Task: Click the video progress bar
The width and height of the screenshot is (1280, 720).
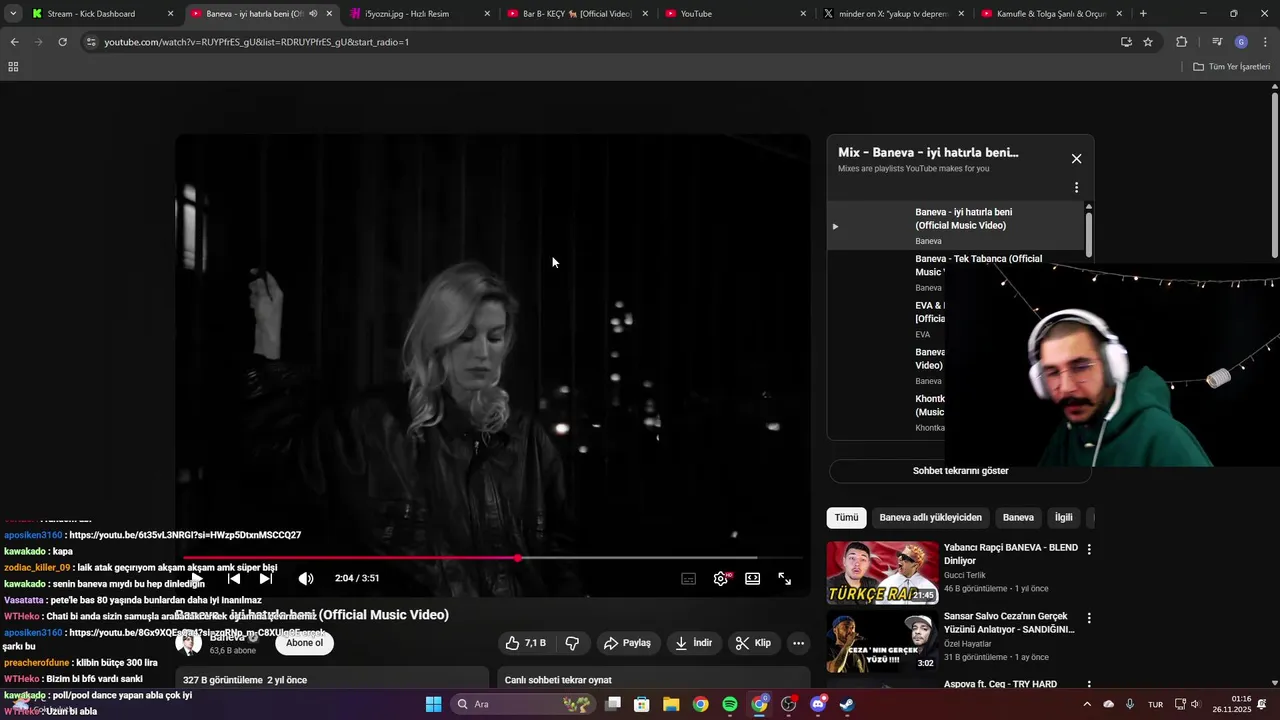Action: (493, 558)
